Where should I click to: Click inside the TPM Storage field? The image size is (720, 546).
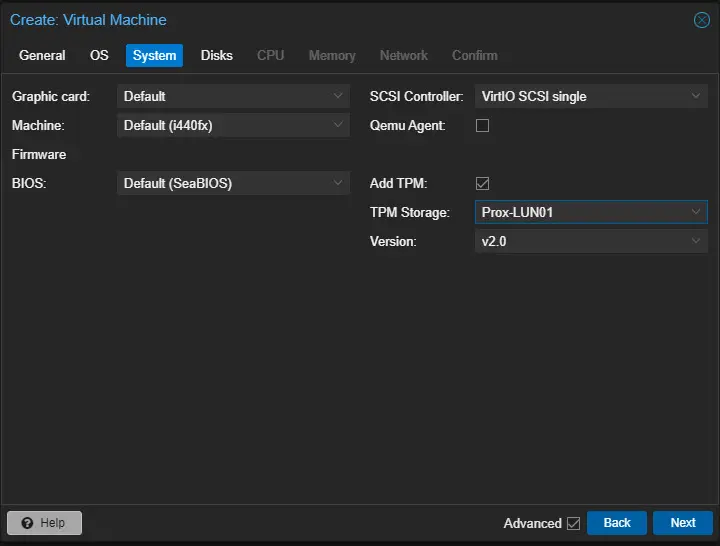(578, 213)
